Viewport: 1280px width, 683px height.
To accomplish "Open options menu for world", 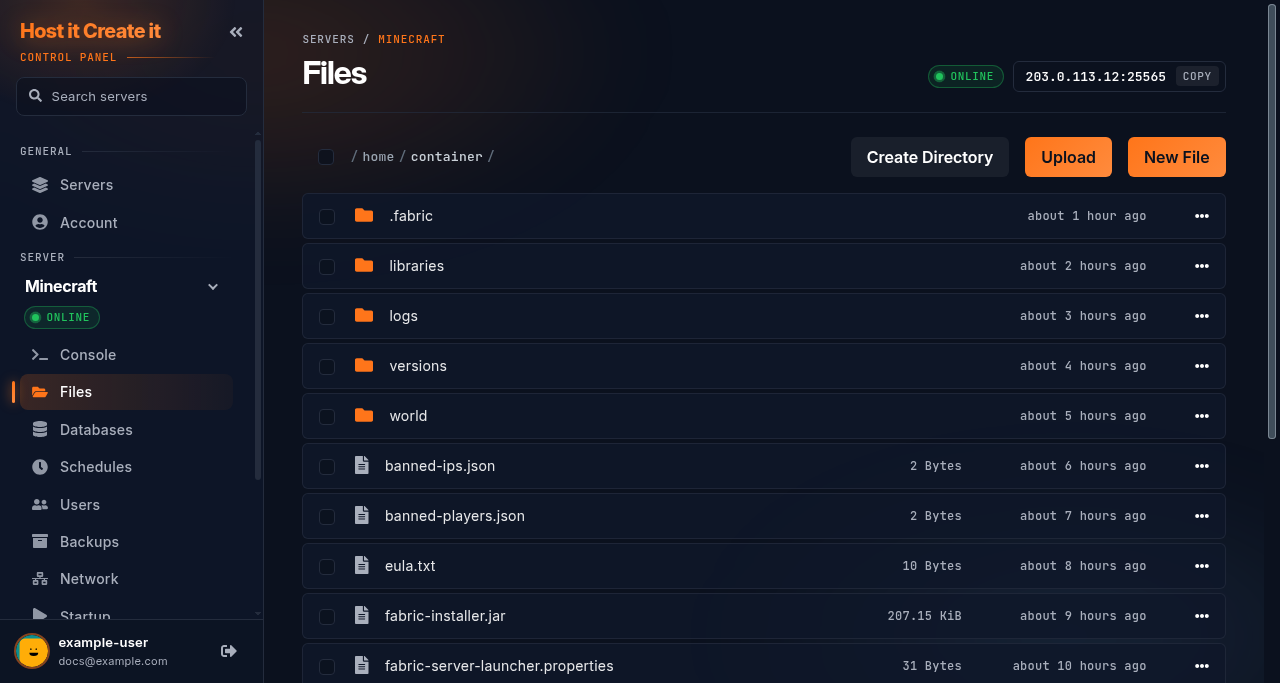I will (1202, 416).
